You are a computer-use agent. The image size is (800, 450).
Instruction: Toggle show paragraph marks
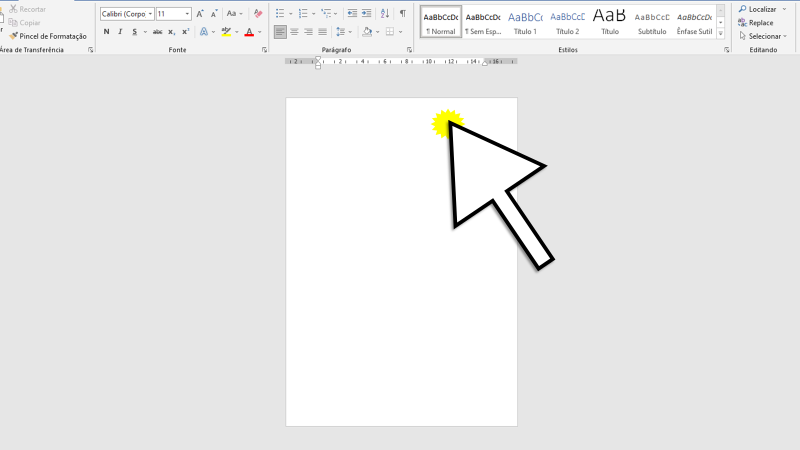[403, 14]
